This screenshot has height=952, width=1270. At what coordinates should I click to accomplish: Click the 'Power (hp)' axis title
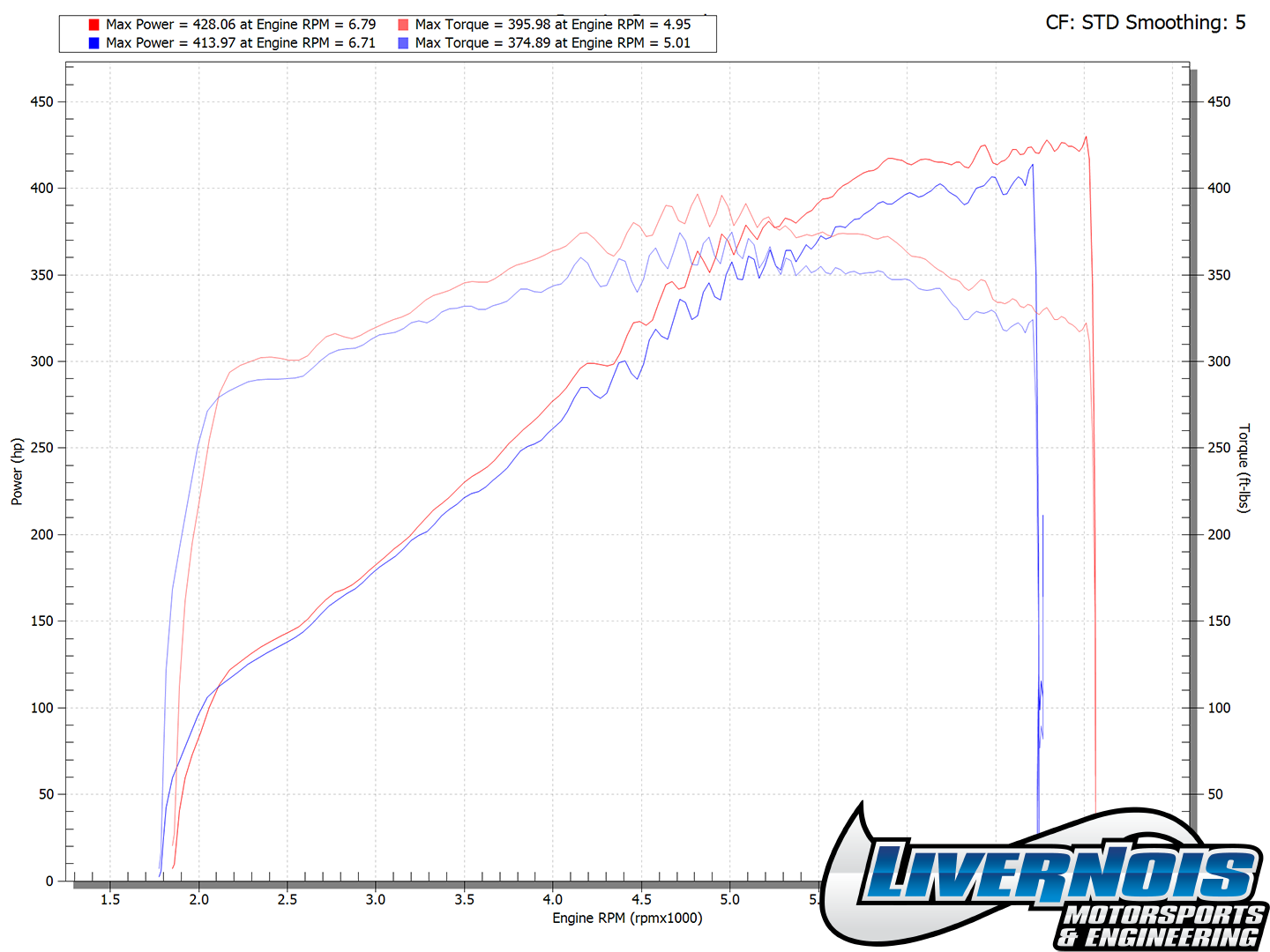click(x=17, y=472)
